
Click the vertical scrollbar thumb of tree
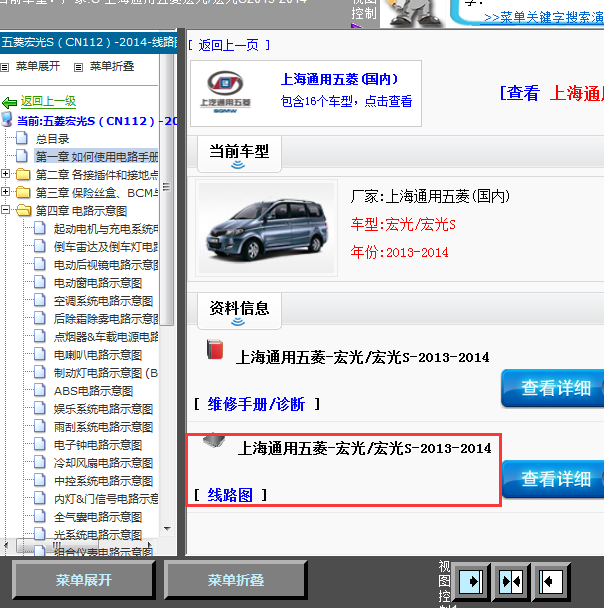click(x=167, y=189)
